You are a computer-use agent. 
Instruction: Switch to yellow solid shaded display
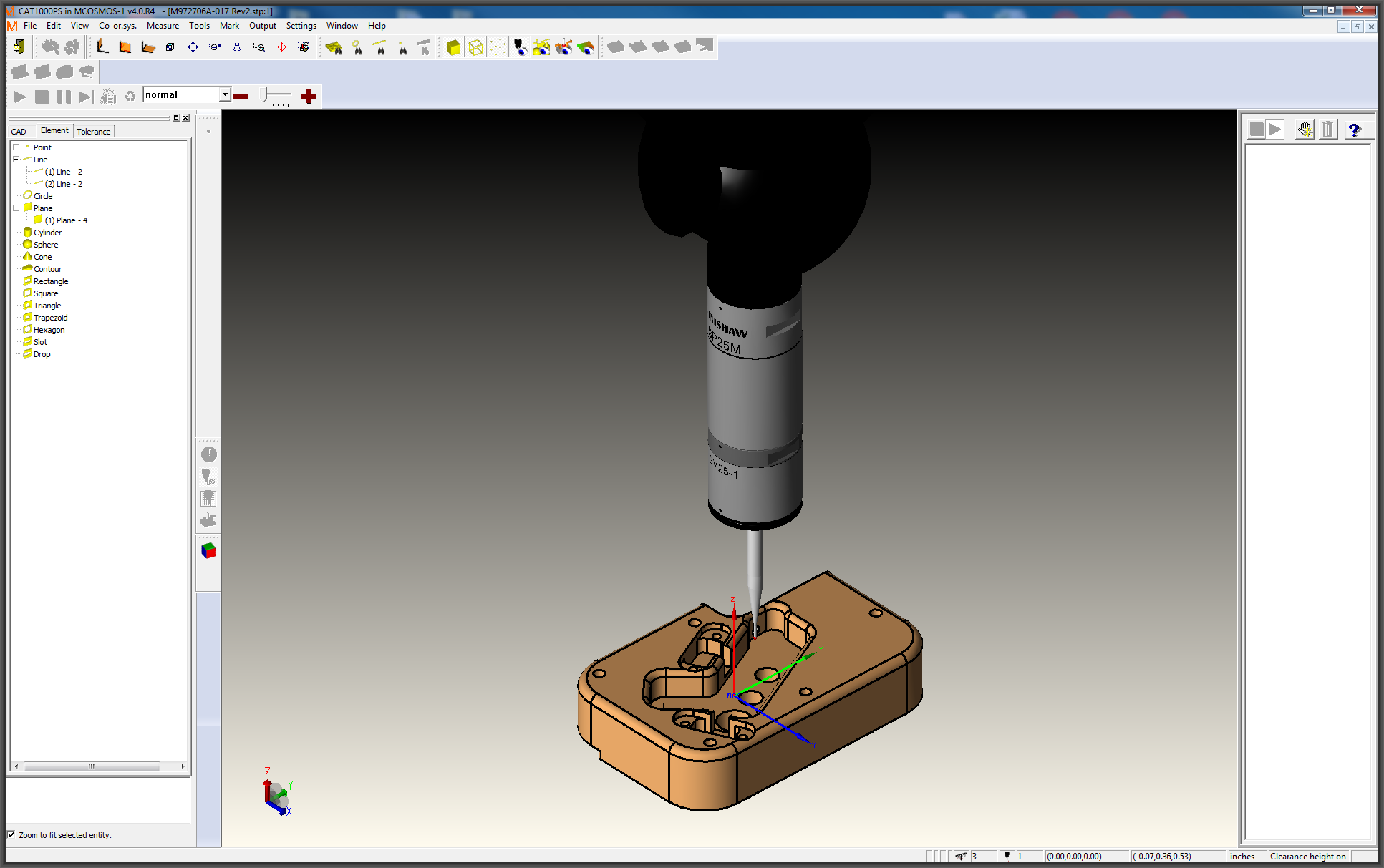(x=453, y=47)
